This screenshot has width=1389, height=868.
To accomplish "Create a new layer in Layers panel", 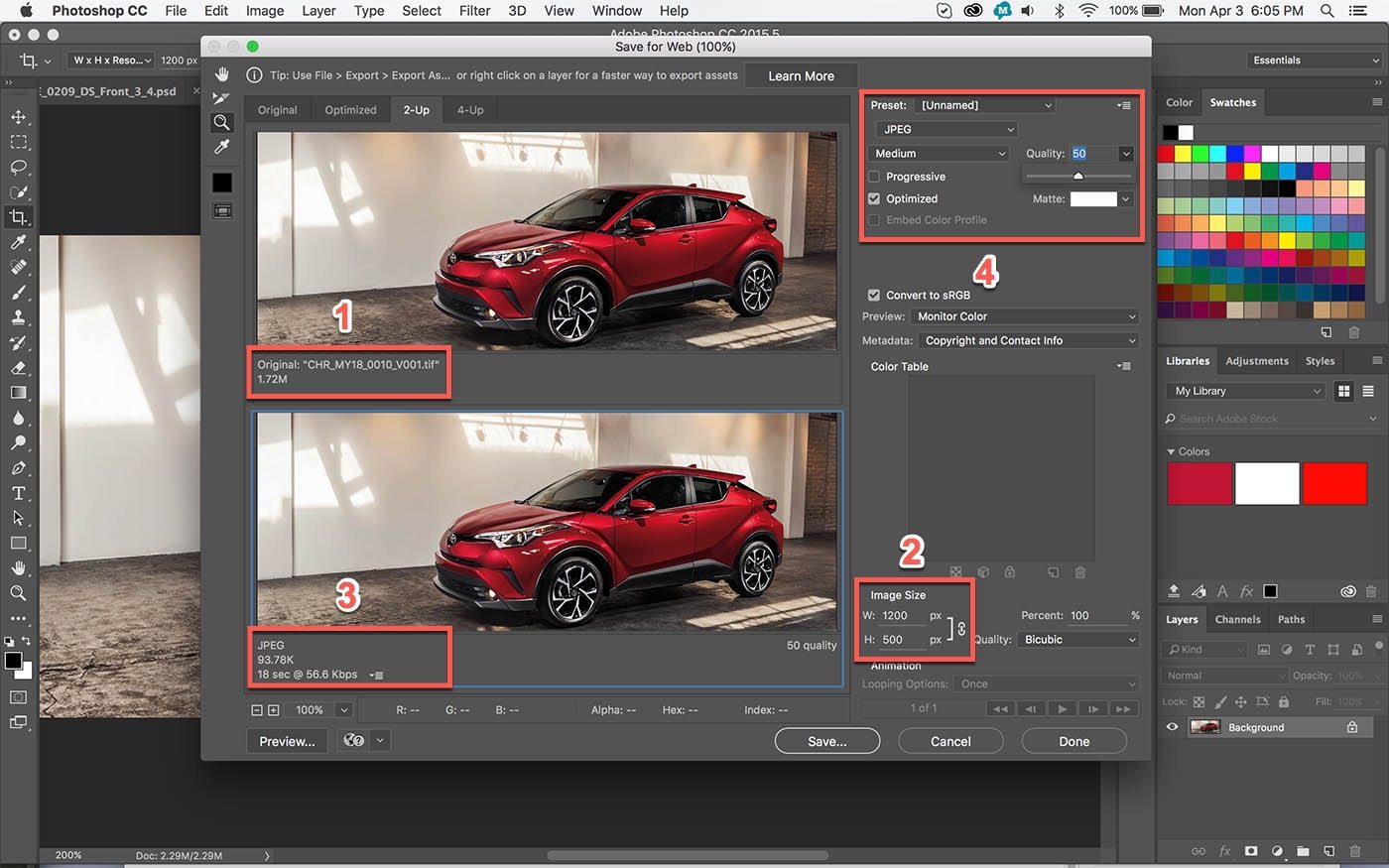I will pyautogui.click(x=1328, y=851).
